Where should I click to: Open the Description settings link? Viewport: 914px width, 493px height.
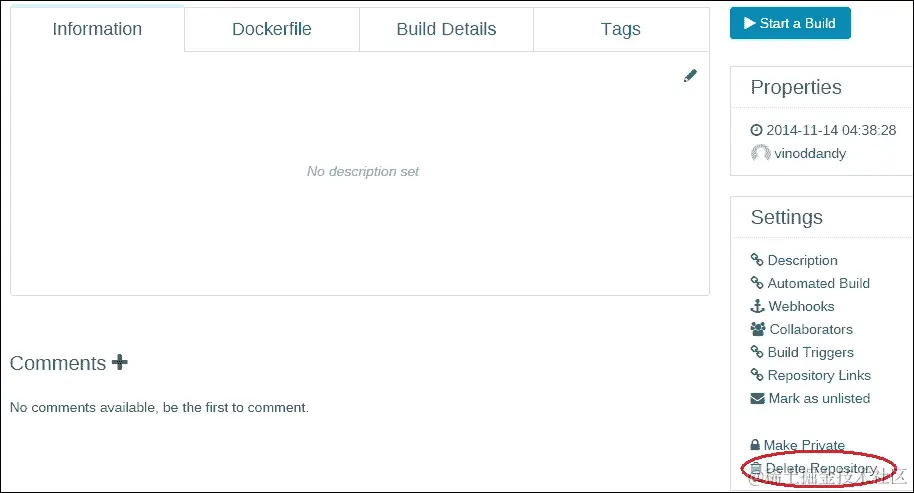pos(802,260)
